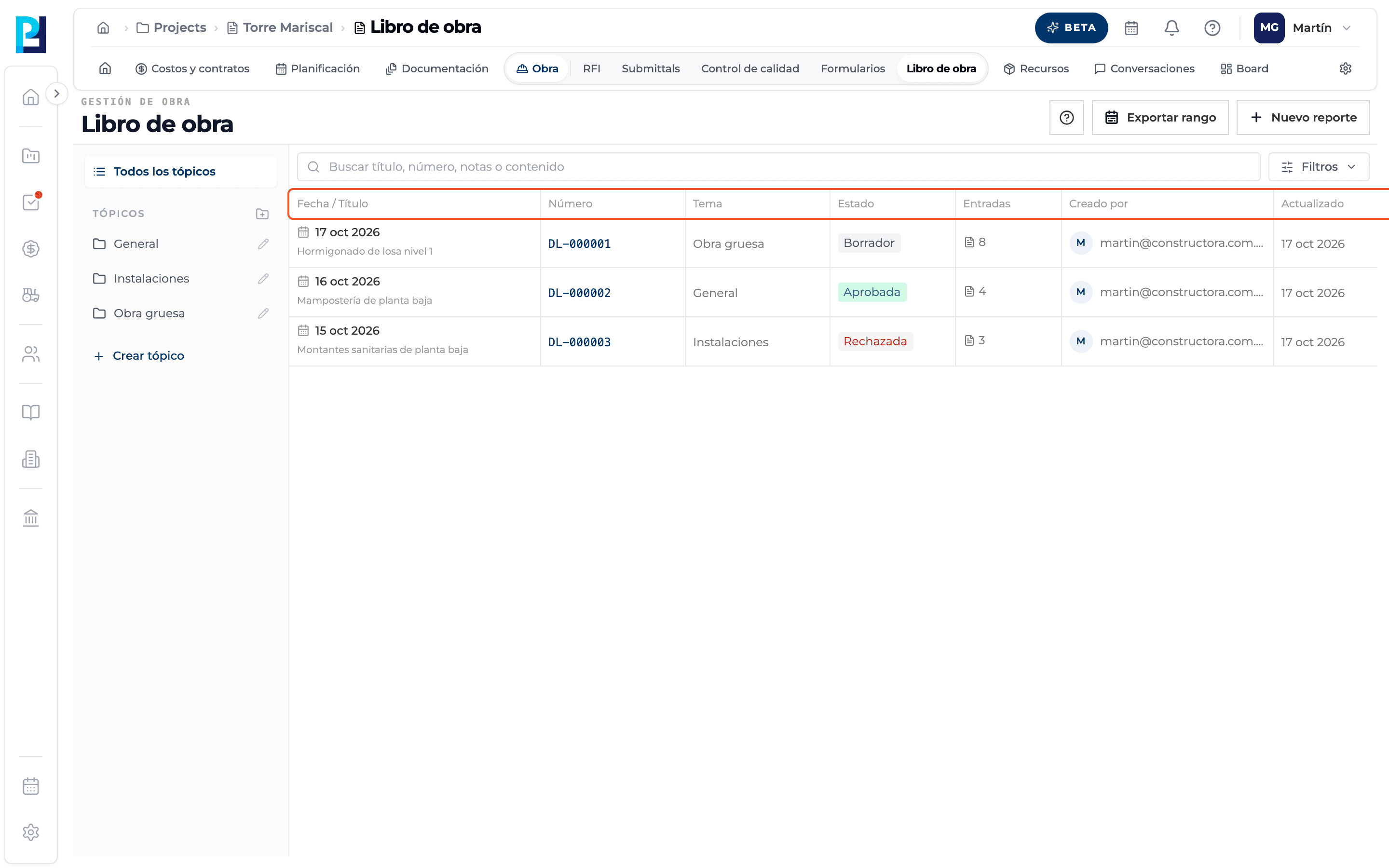
Task: Click the Rechazada status badge
Action: (875, 341)
